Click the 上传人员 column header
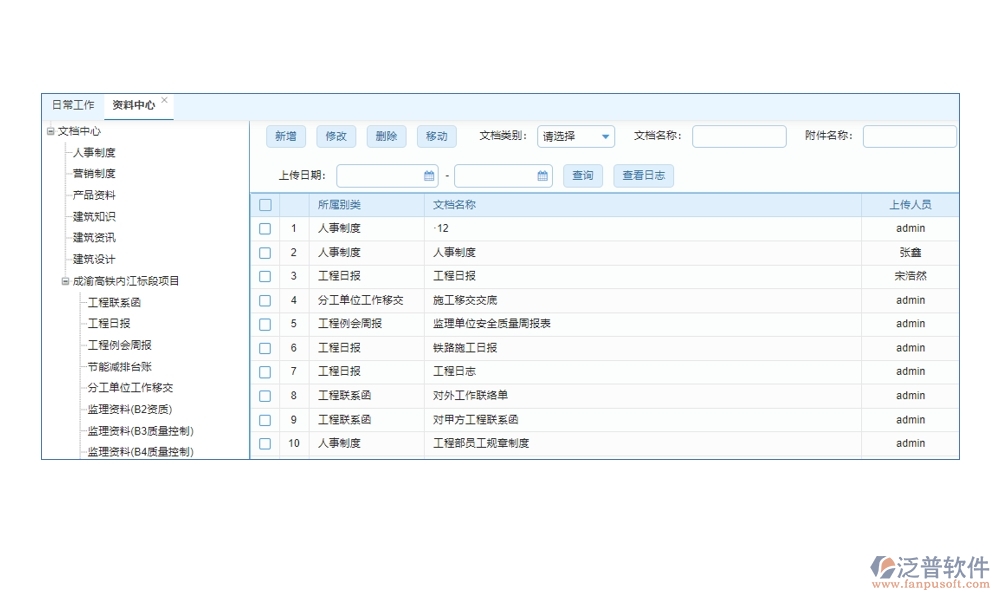Image resolution: width=1000 pixels, height=600 pixels. (910, 204)
